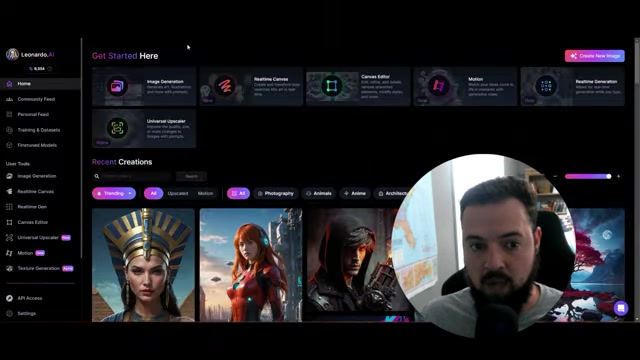640x360 pixels.
Task: Open API Access in the sidebar
Action: (29, 298)
